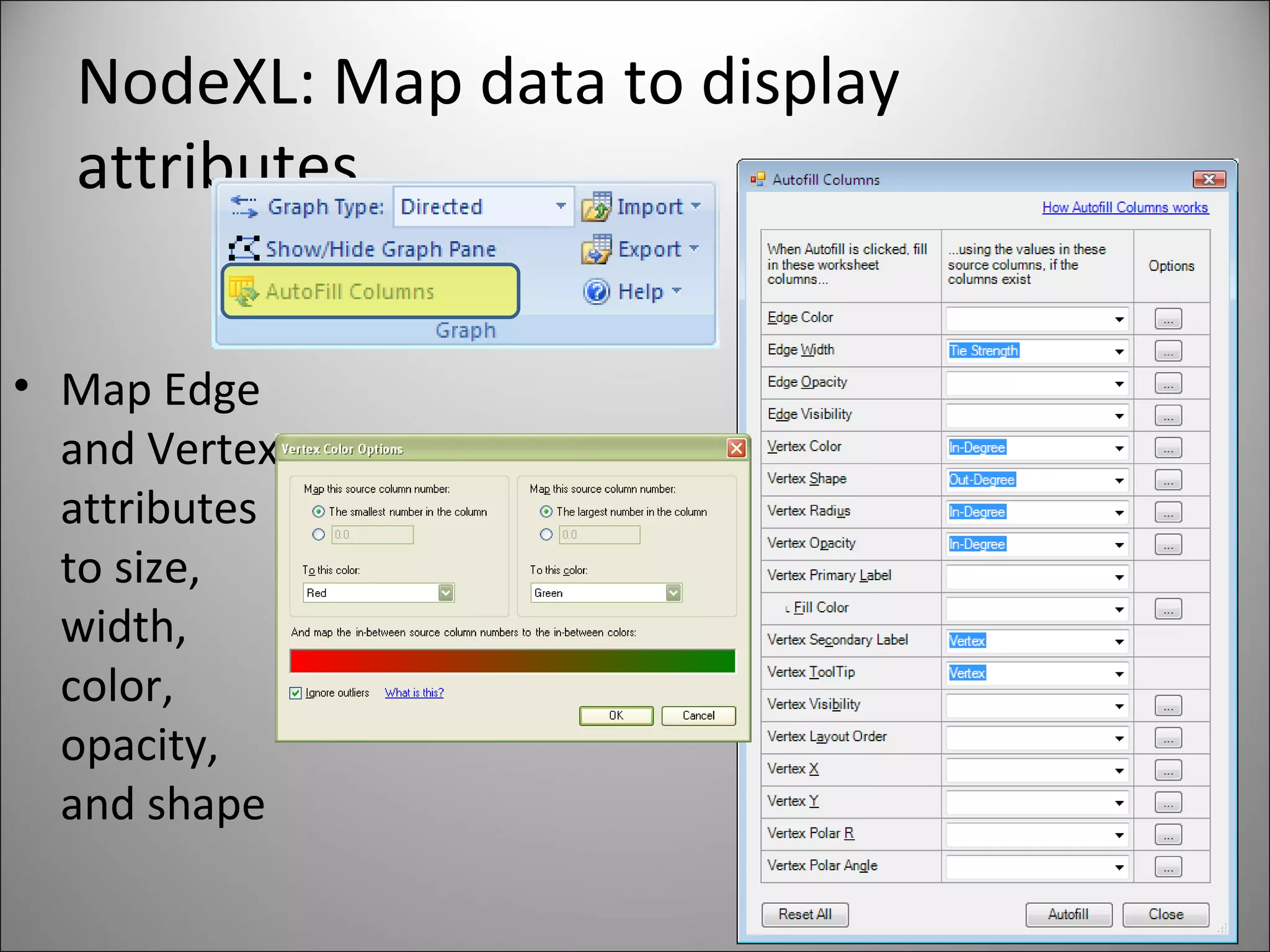This screenshot has height=952, width=1270.
Task: Click the Reset All button
Action: tap(805, 914)
